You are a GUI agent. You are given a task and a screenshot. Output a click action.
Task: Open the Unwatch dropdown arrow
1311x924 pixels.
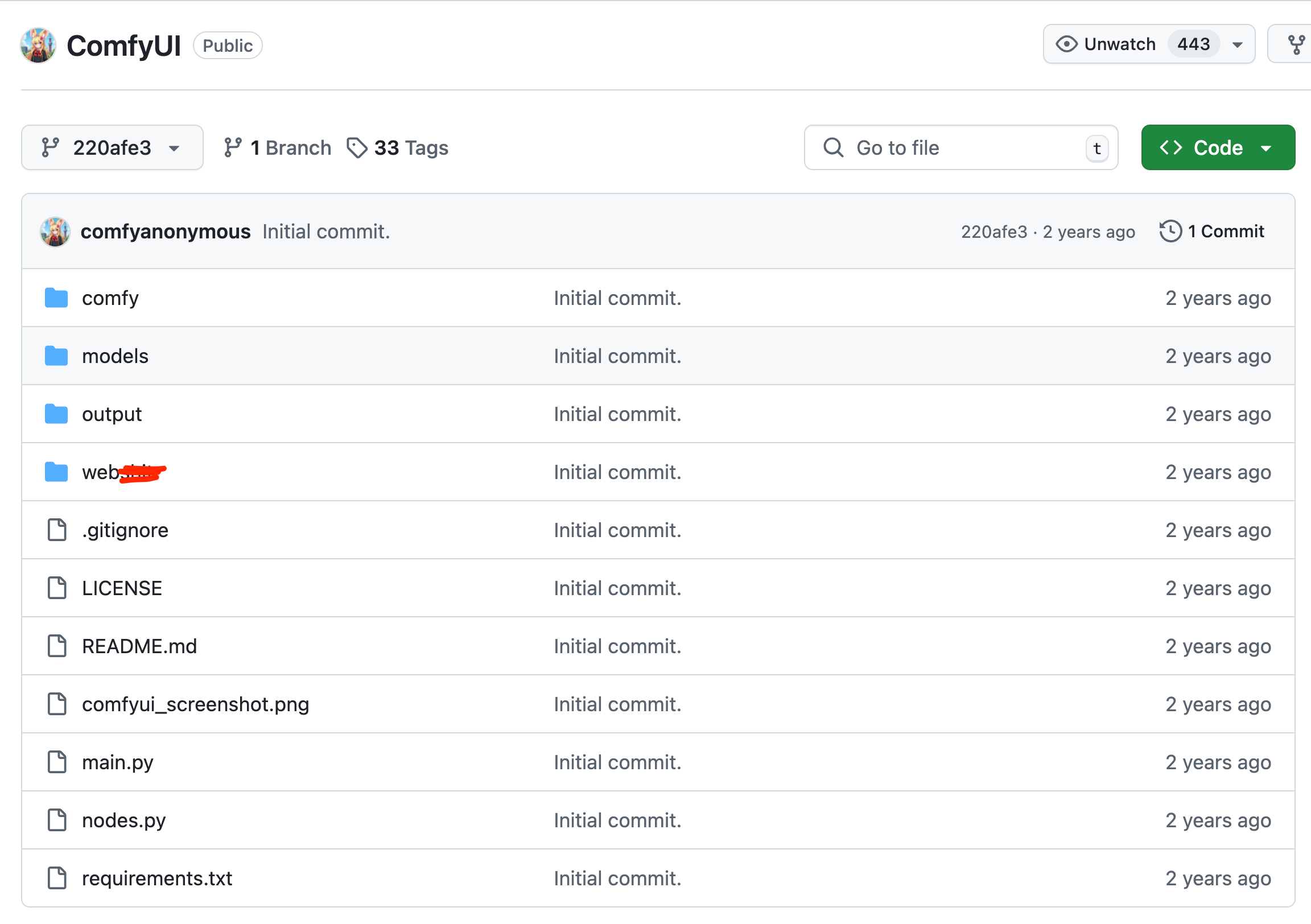pyautogui.click(x=1238, y=44)
